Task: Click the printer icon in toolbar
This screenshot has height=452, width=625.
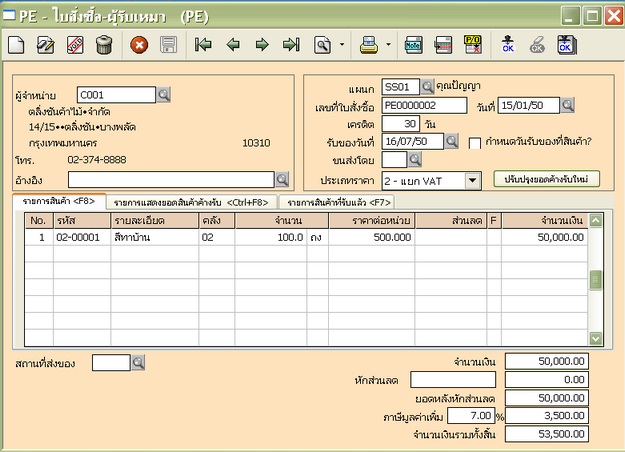Action: [369, 45]
